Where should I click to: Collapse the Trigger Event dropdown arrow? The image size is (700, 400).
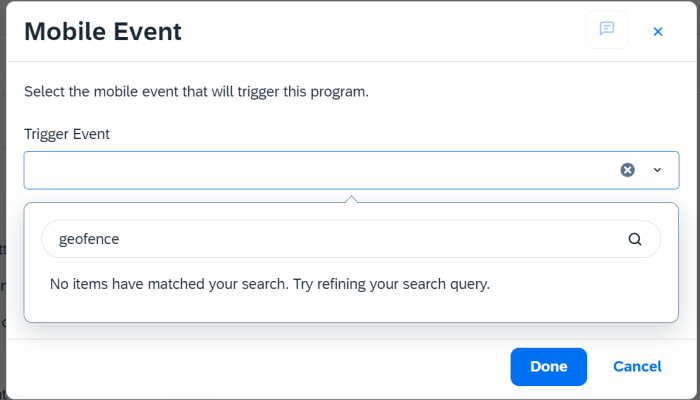(657, 170)
